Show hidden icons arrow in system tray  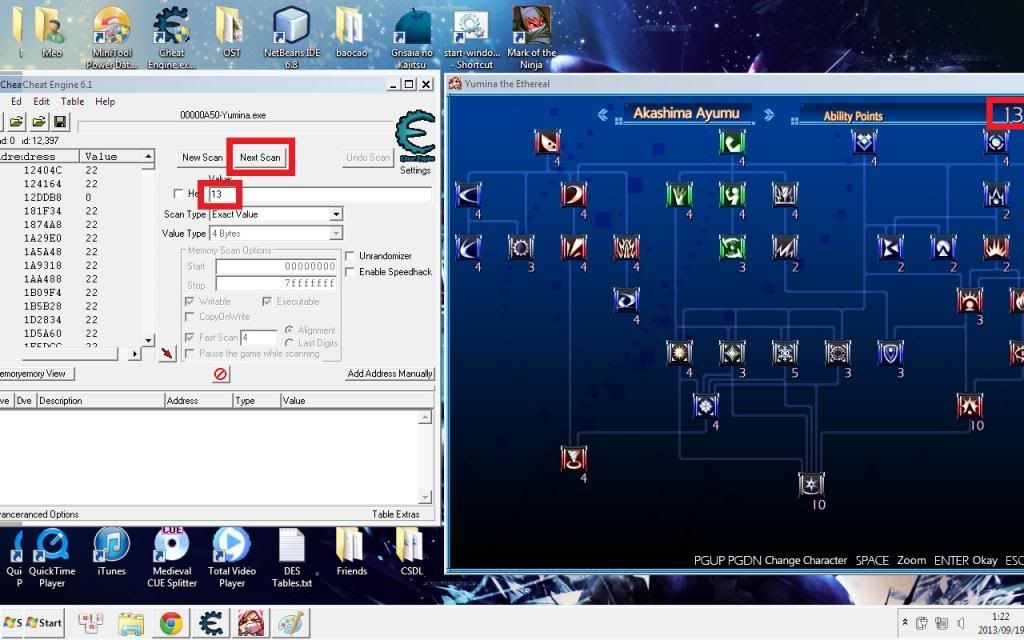pyautogui.click(x=905, y=622)
